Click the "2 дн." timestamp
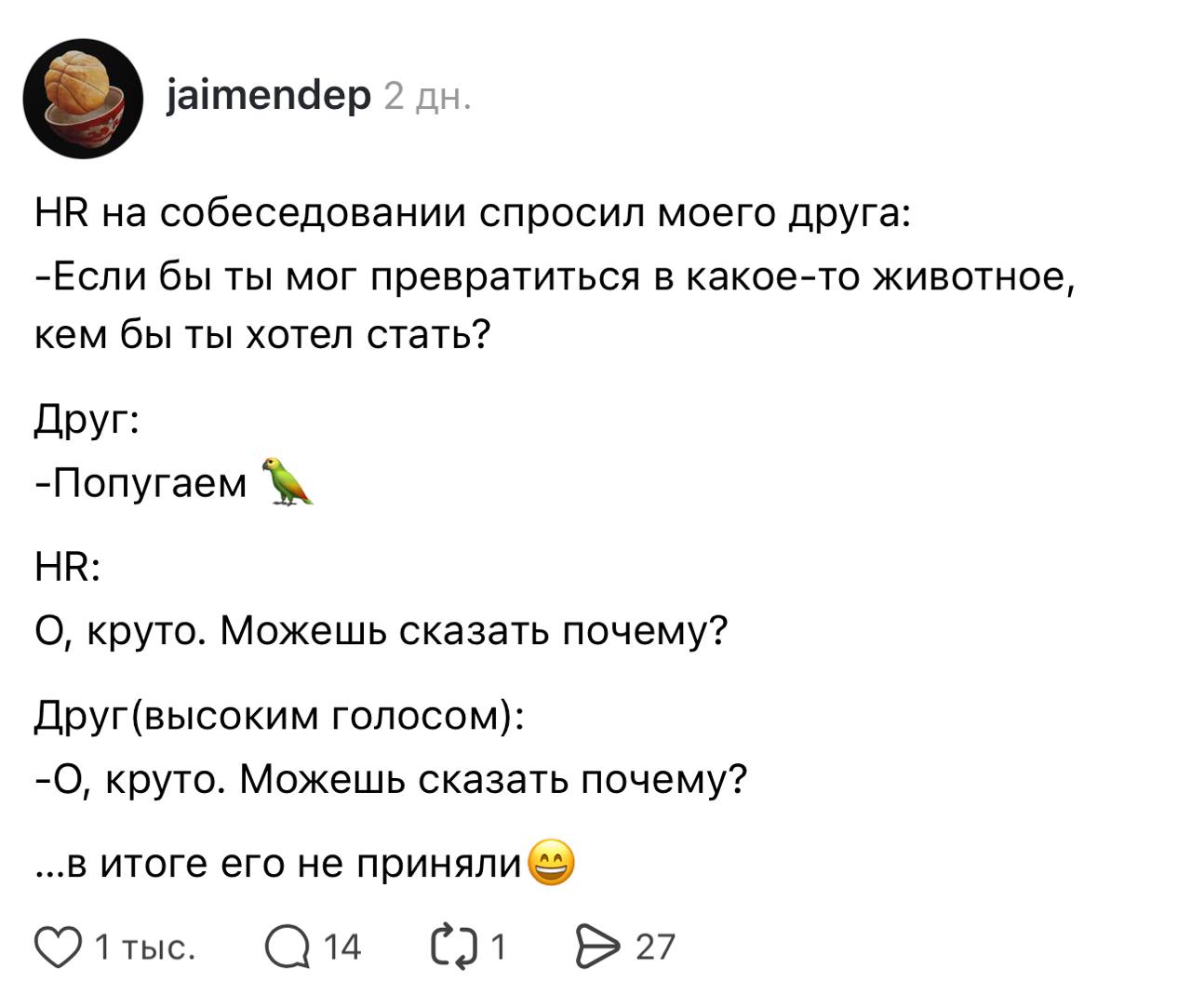The height and width of the screenshot is (1008, 1191). 427,97
